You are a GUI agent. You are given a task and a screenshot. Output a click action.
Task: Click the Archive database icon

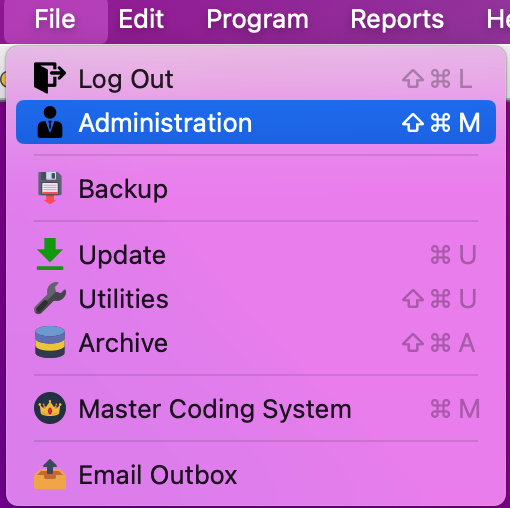pyautogui.click(x=50, y=342)
